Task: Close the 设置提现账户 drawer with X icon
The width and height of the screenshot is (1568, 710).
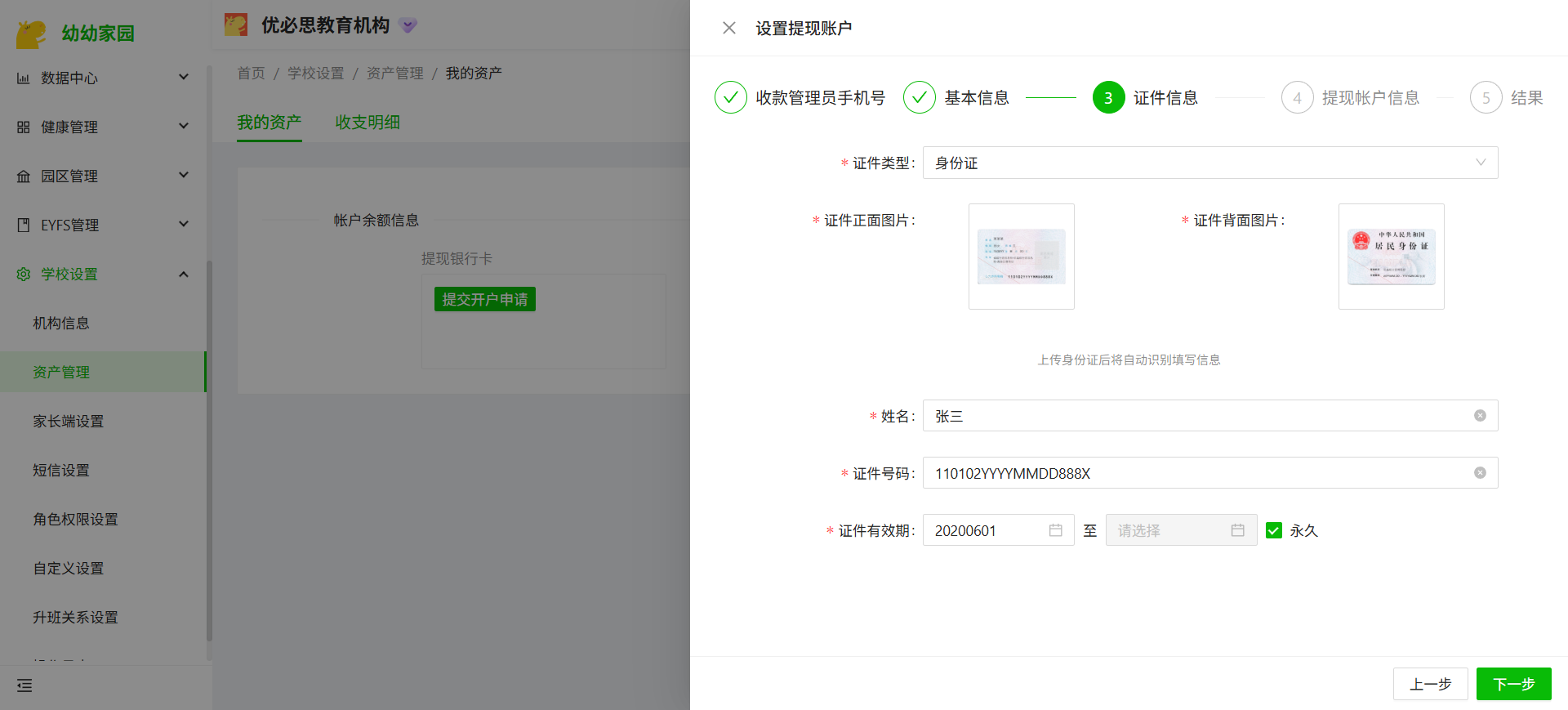Action: click(729, 28)
